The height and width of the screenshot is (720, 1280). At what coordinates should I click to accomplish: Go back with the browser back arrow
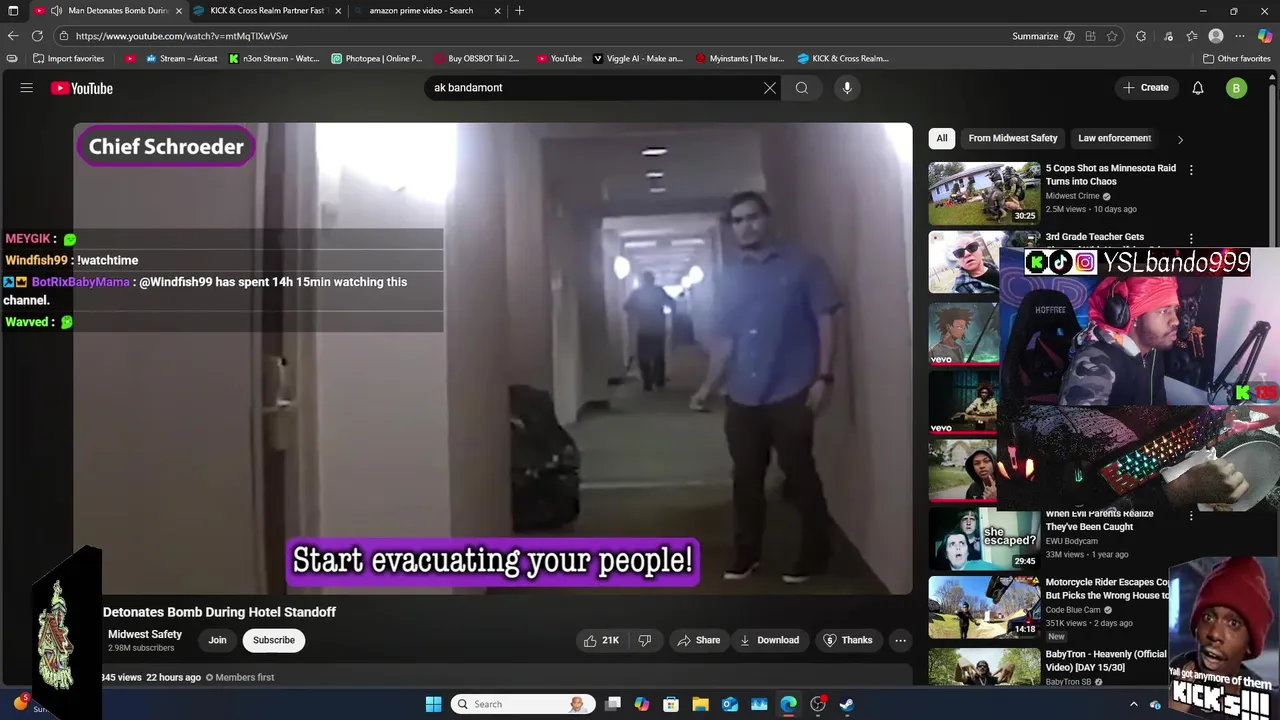tap(12, 36)
